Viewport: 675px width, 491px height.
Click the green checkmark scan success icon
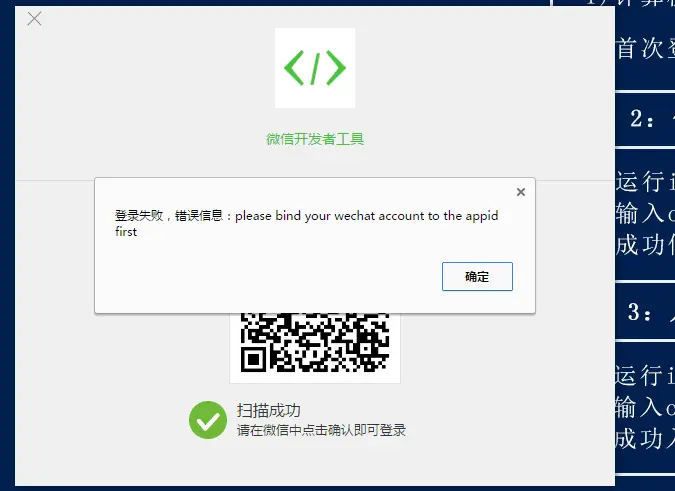(208, 420)
